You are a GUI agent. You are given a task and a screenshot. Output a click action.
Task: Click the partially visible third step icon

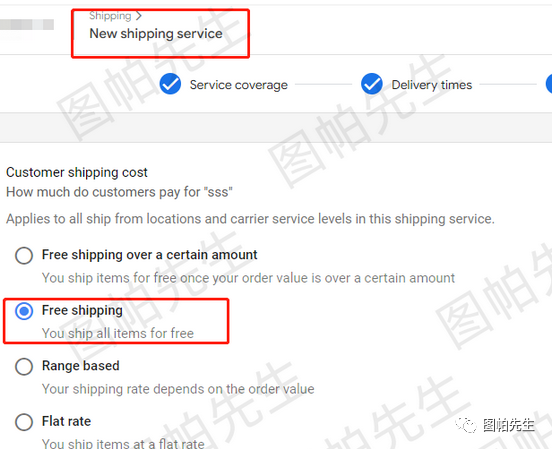pos(549,84)
